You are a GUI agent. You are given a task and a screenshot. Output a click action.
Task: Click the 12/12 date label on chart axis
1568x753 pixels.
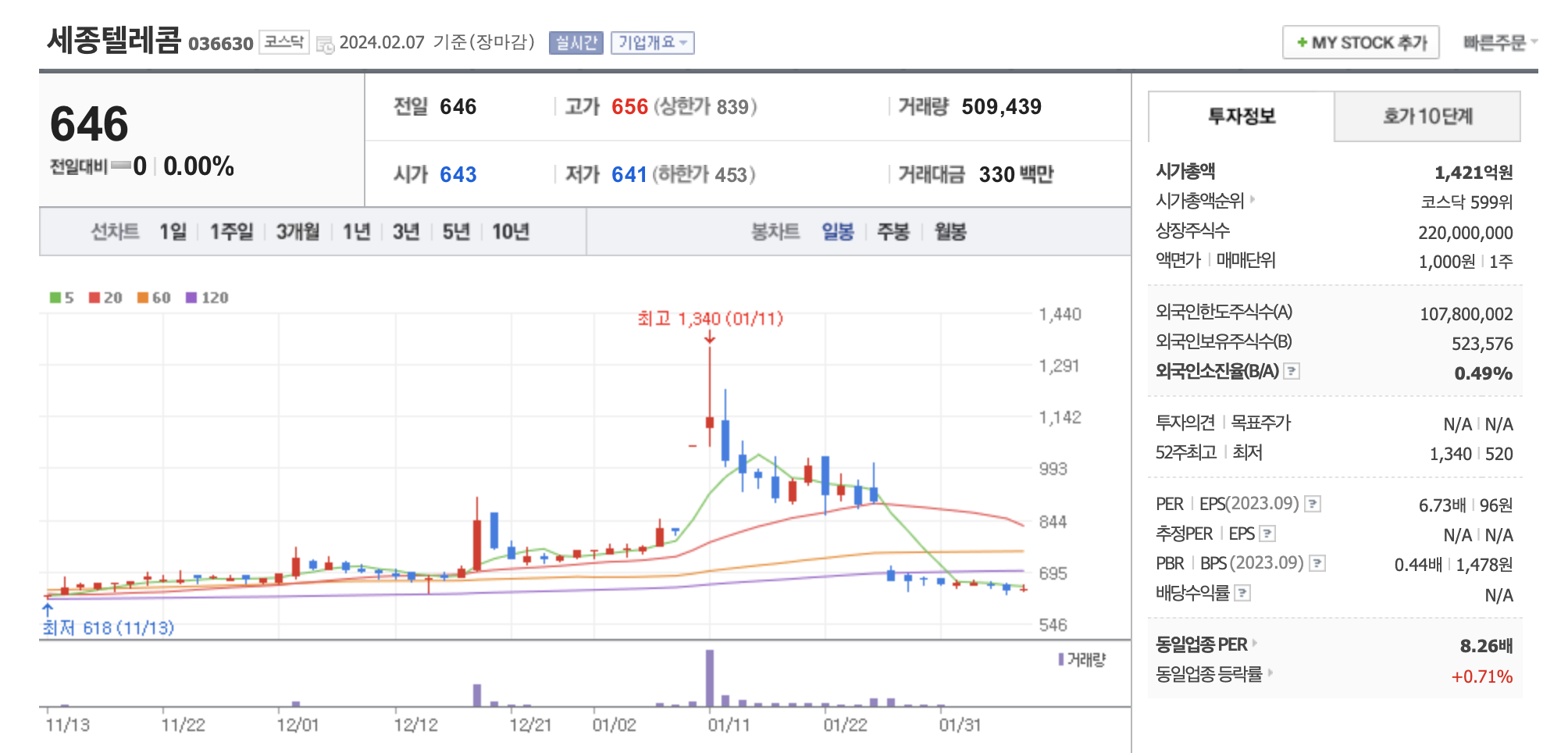click(415, 725)
